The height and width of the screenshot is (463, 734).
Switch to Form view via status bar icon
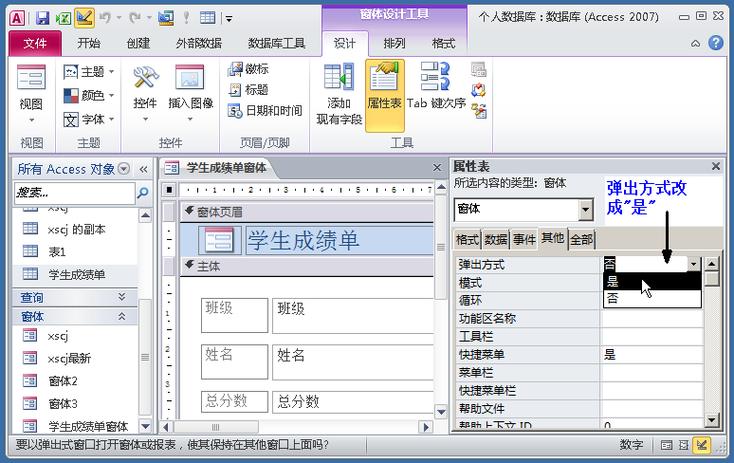click(x=667, y=445)
